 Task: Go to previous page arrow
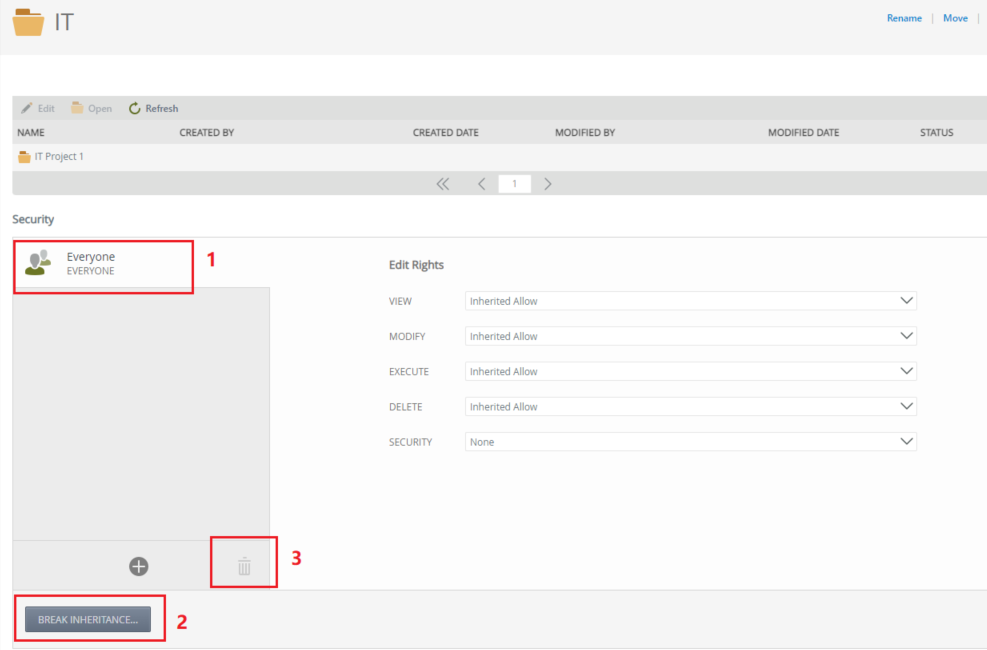481,184
